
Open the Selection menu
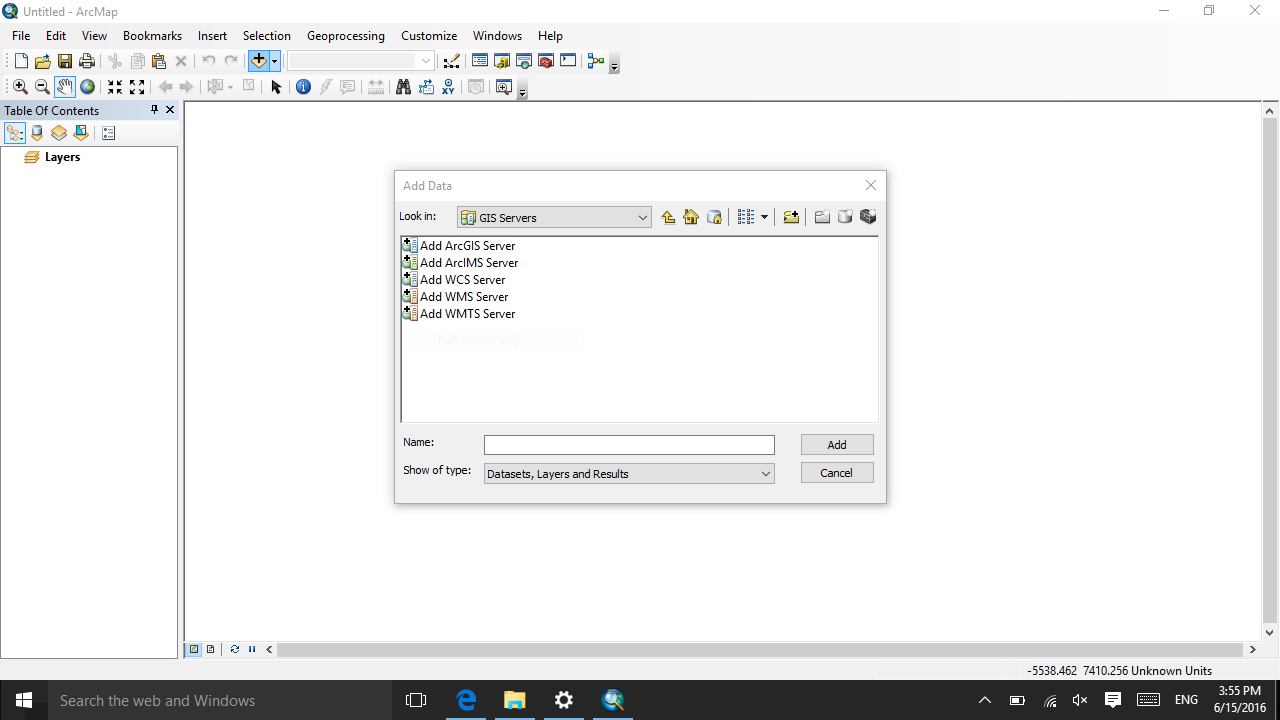coord(267,35)
